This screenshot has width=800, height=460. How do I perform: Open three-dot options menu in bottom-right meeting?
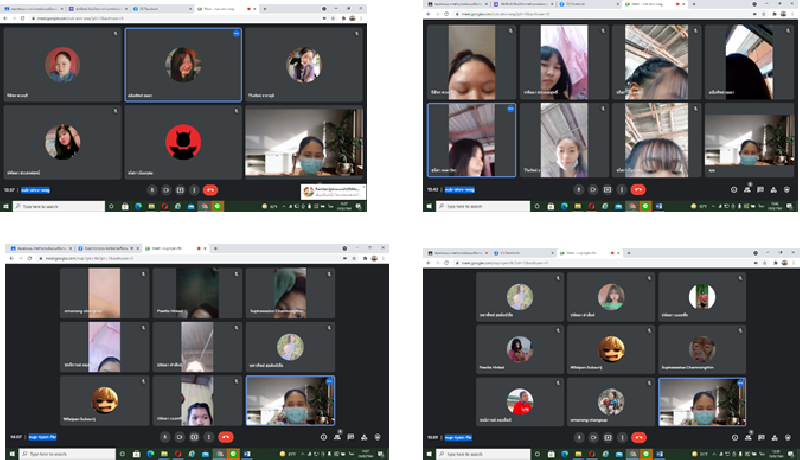(x=621, y=437)
